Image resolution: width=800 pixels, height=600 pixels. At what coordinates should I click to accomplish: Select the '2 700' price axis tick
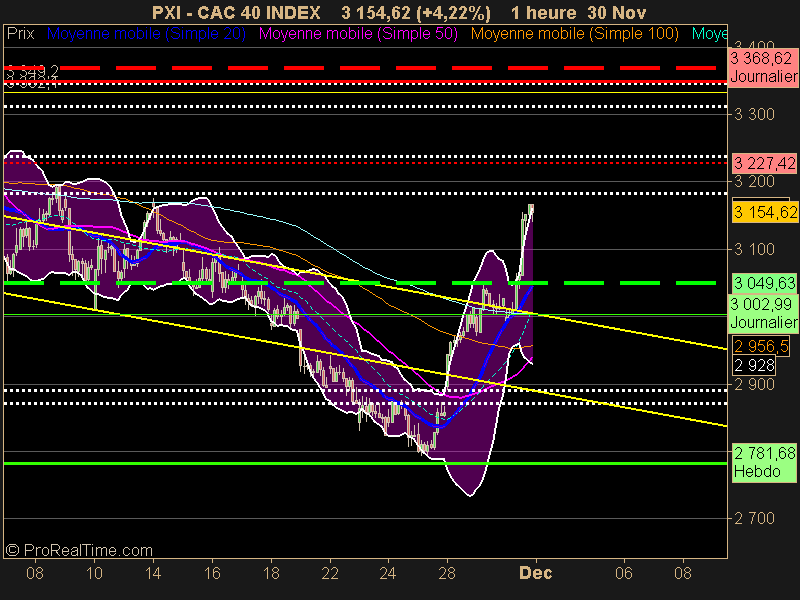tap(754, 519)
